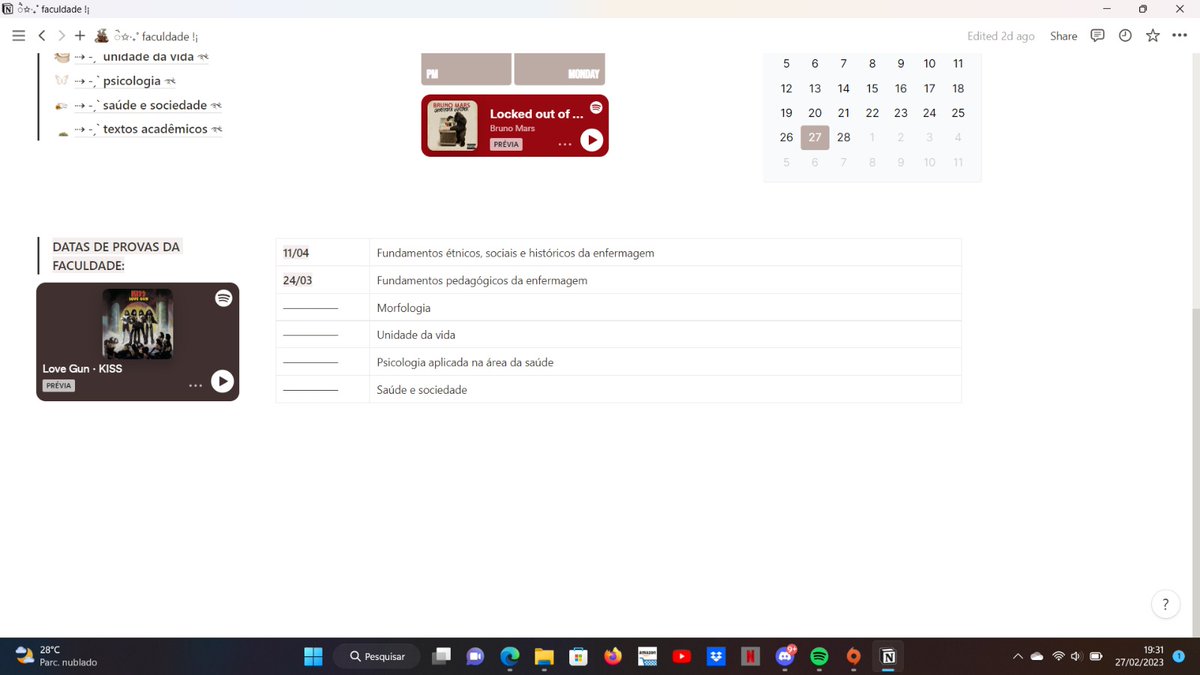This screenshot has width=1200, height=675.
Task: Show hidden system tray icons
Action: 1018,656
